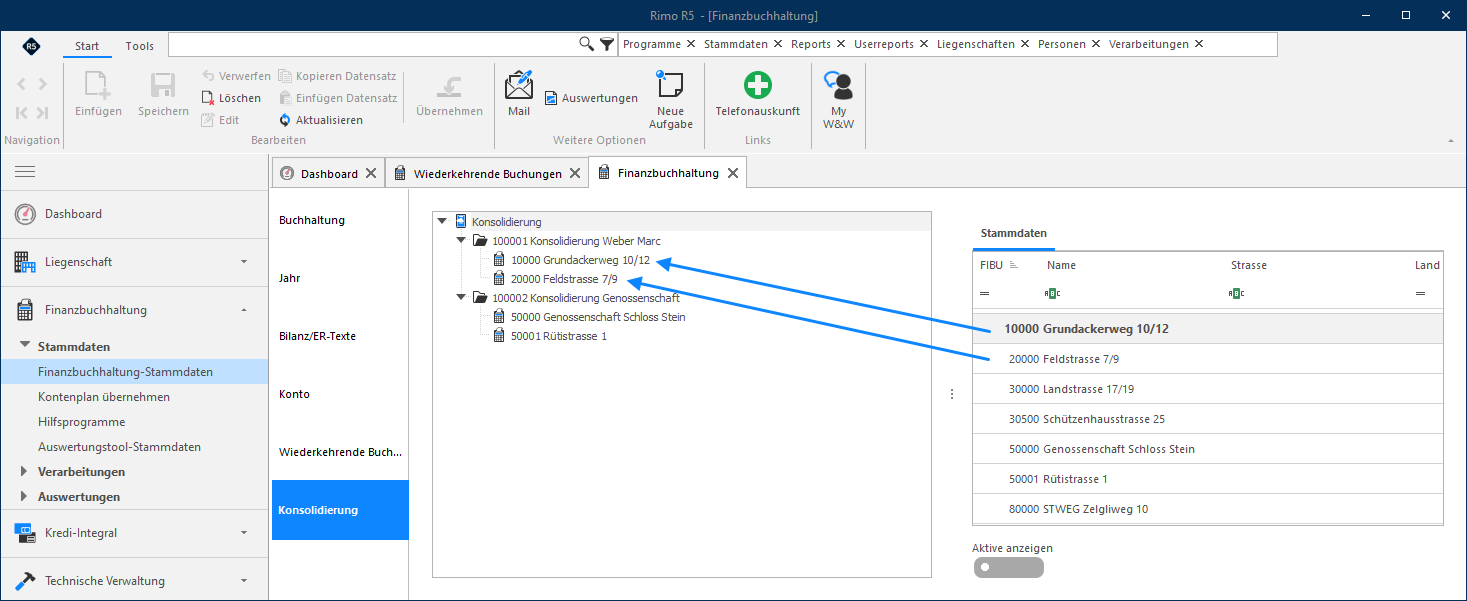The height and width of the screenshot is (601, 1467).
Task: Toggle the Aktive anzeigen switch
Action: coord(1008,568)
